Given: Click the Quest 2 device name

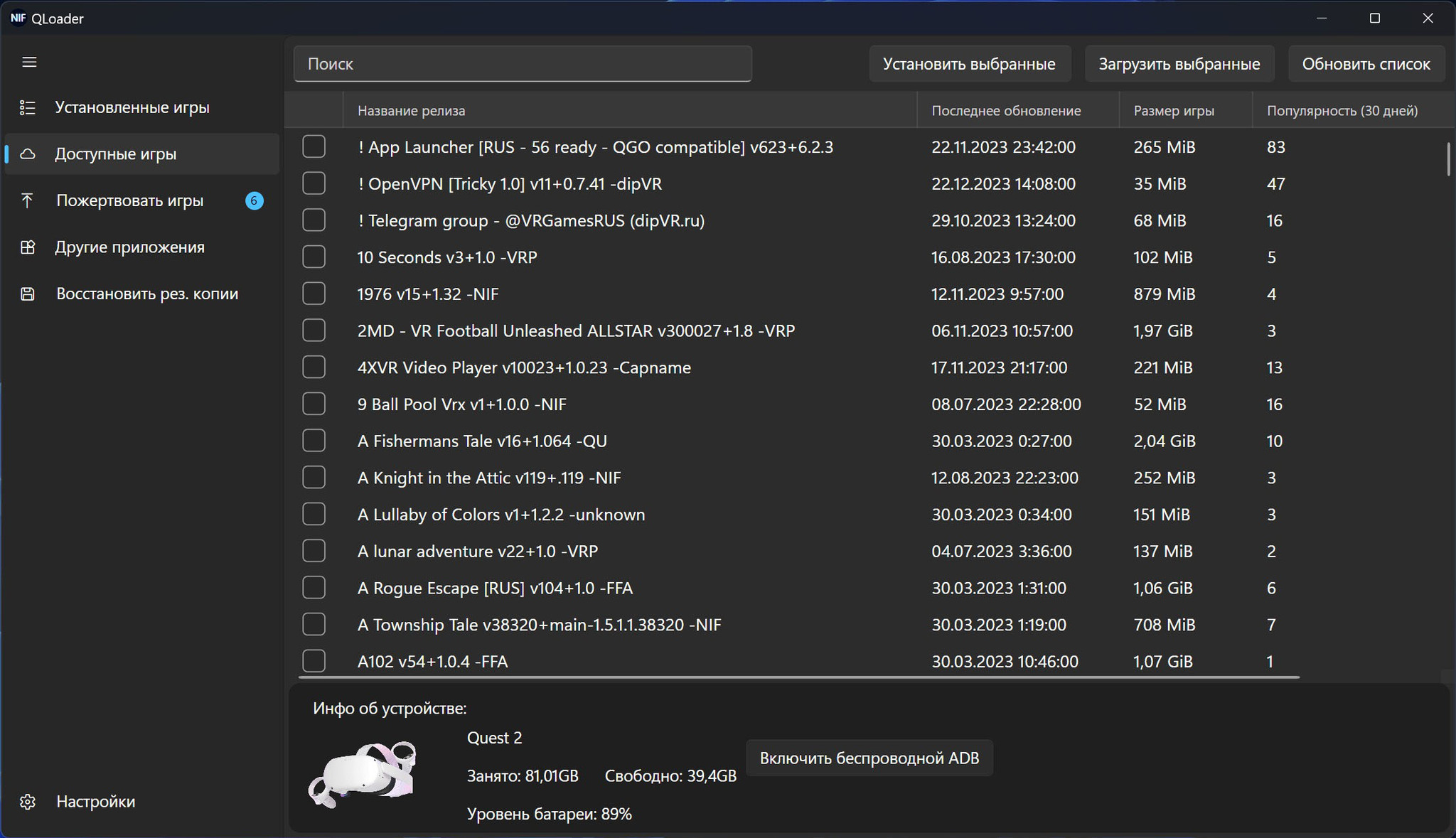Looking at the screenshot, I should click(494, 738).
